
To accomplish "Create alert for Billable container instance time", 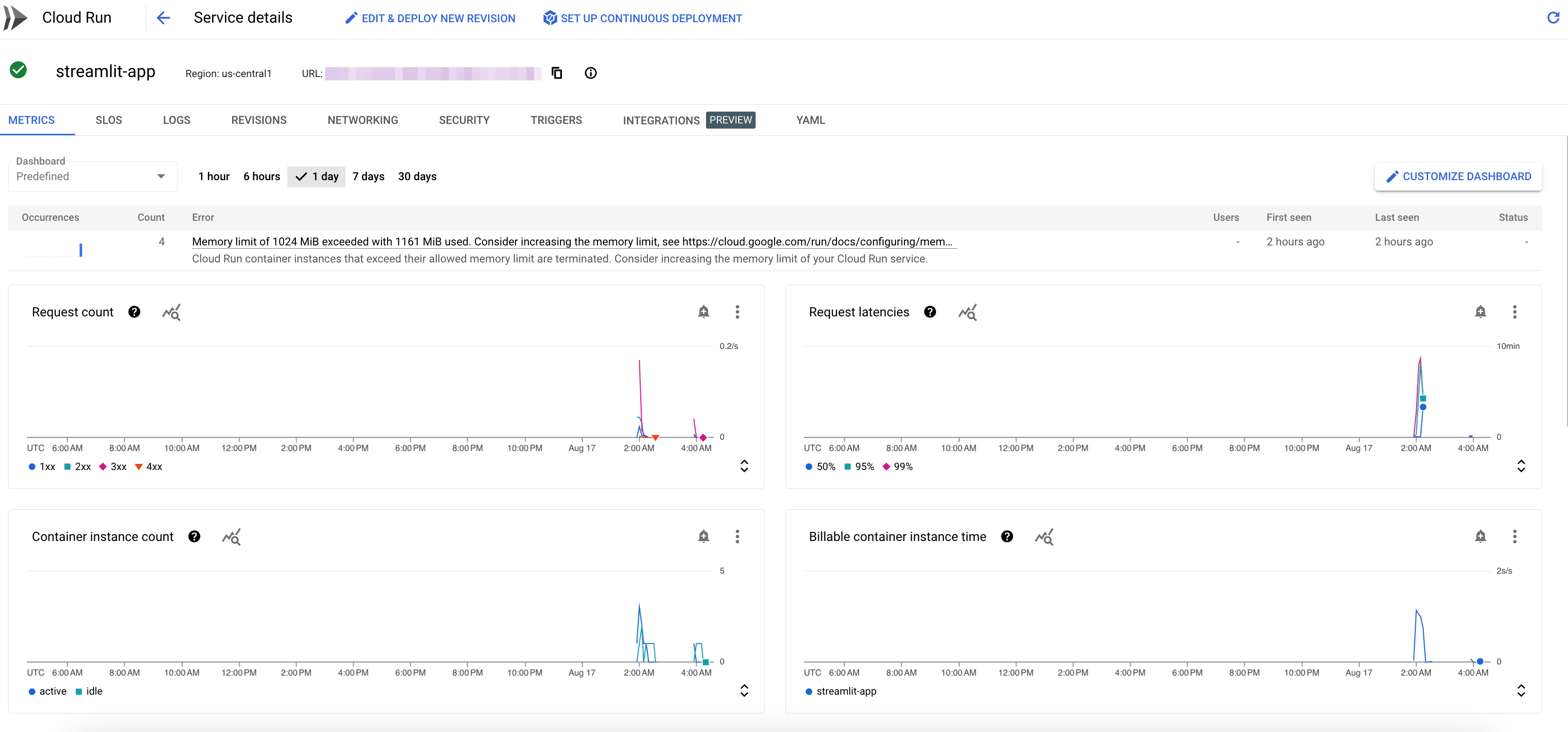I will (x=1481, y=537).
